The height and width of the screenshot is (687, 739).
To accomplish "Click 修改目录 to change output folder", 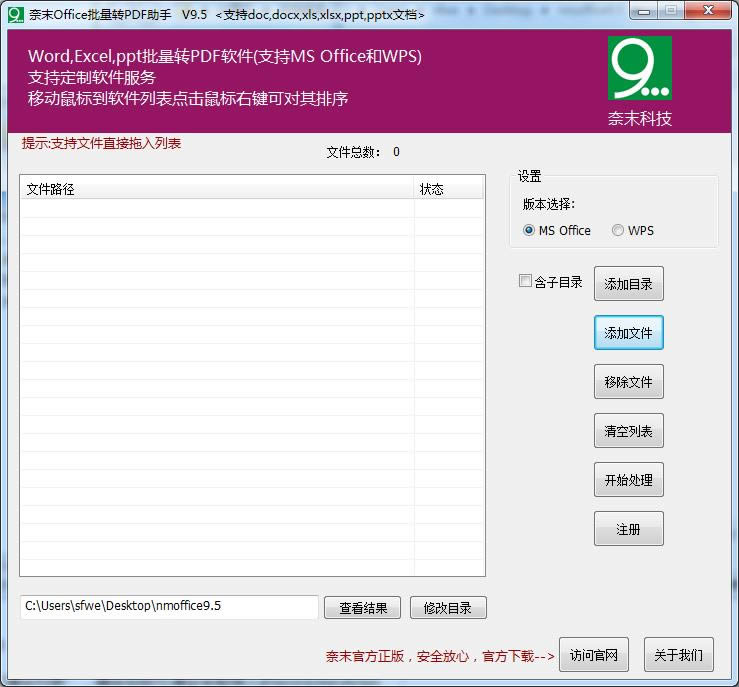I will coord(448,608).
